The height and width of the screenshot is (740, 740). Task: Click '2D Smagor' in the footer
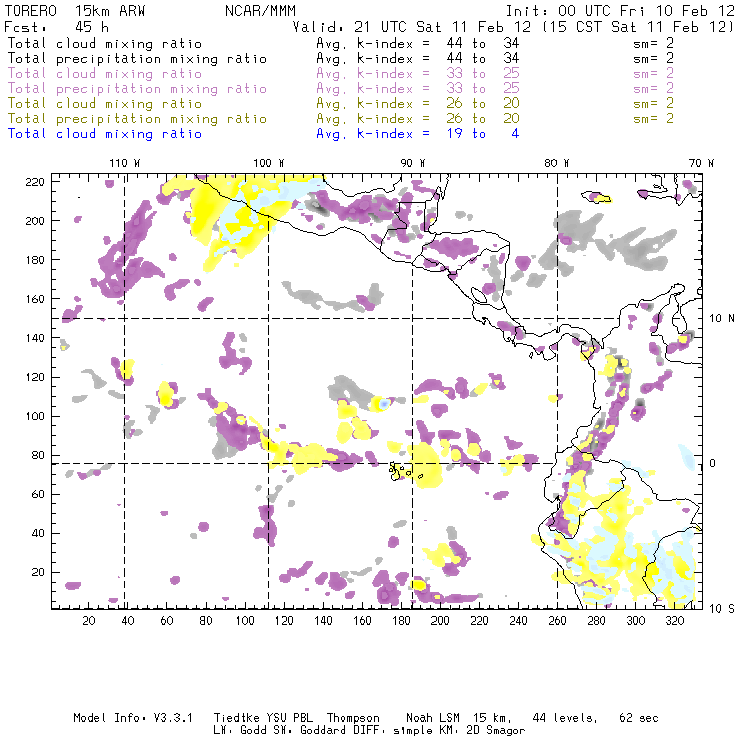496,730
